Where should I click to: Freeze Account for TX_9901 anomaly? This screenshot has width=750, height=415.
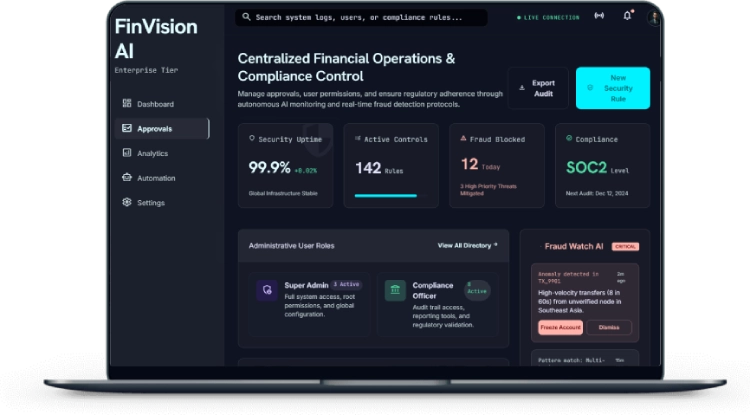pos(560,328)
